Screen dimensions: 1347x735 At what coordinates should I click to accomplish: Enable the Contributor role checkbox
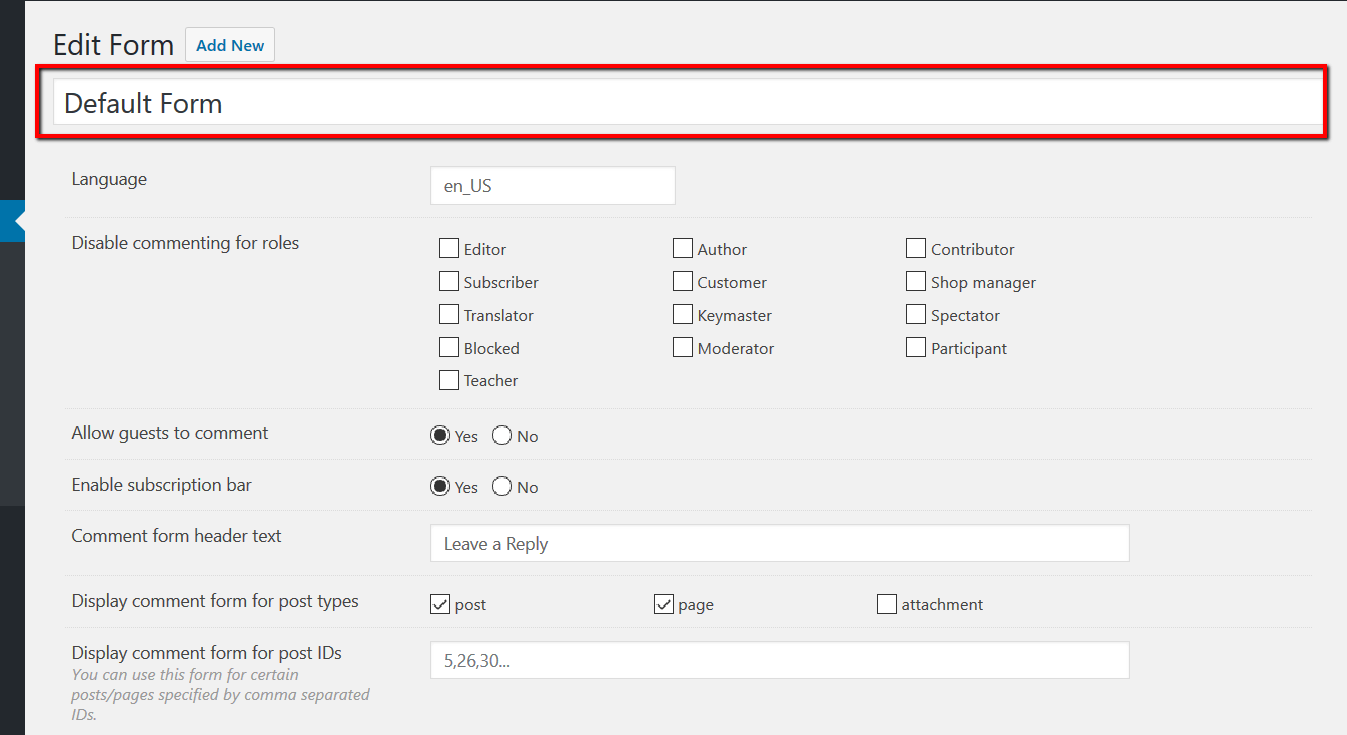click(x=916, y=249)
